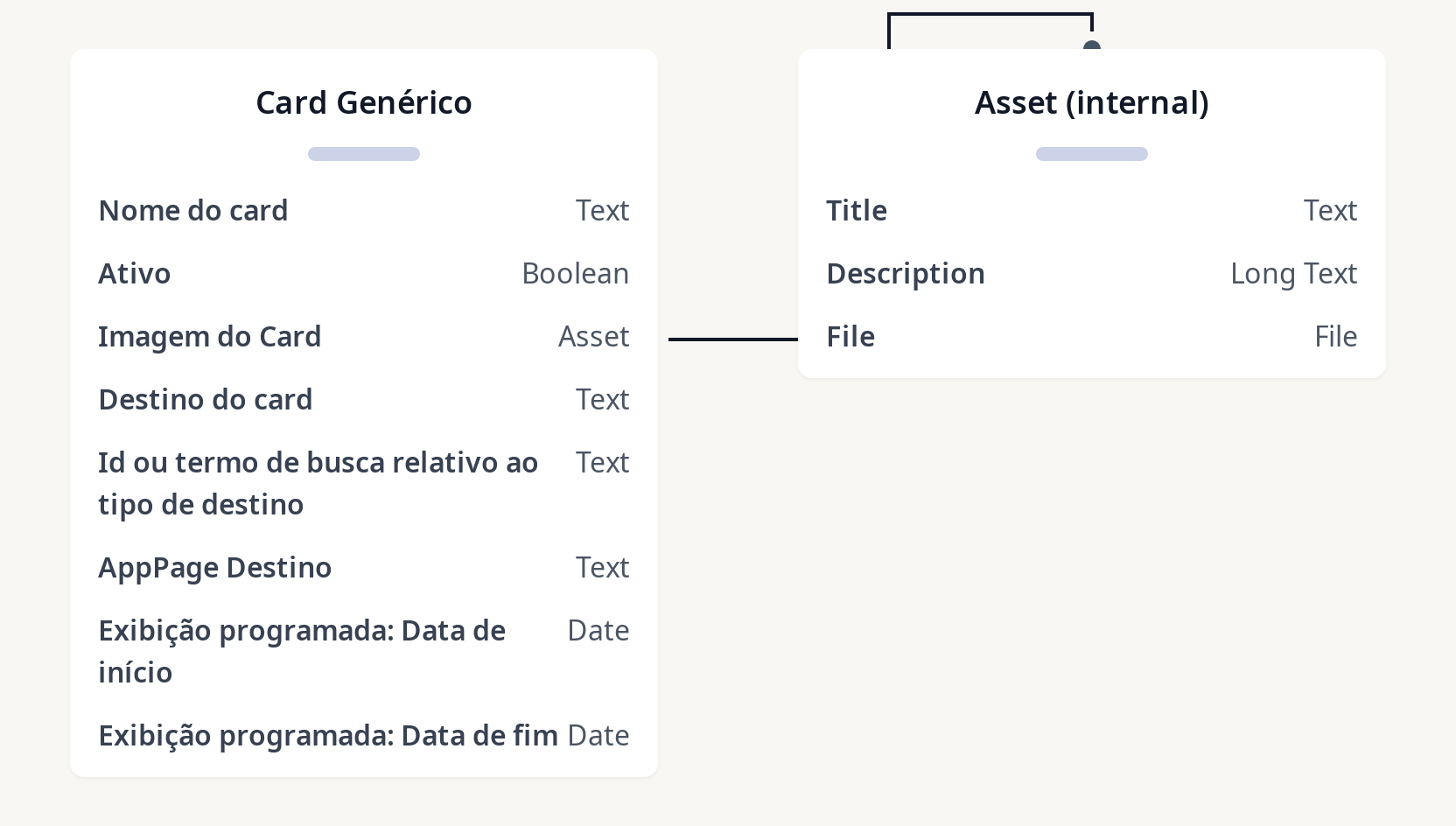The width and height of the screenshot is (1456, 826).
Task: Select the Data de fim field
Action: click(328, 736)
